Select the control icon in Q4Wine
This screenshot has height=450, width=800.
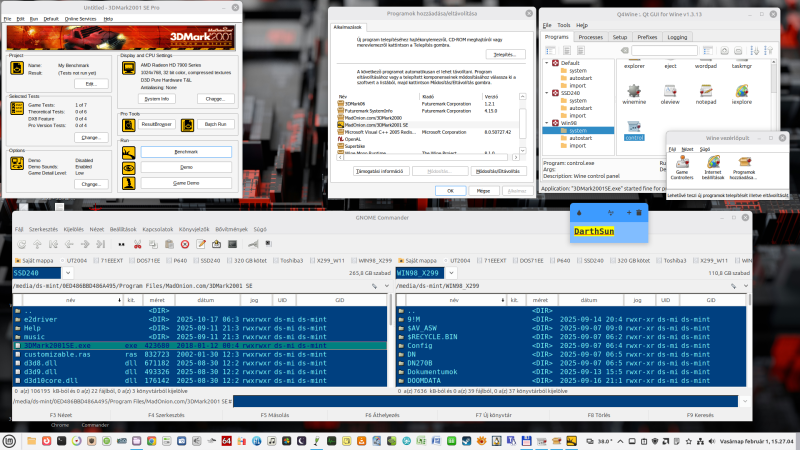tap(634, 131)
